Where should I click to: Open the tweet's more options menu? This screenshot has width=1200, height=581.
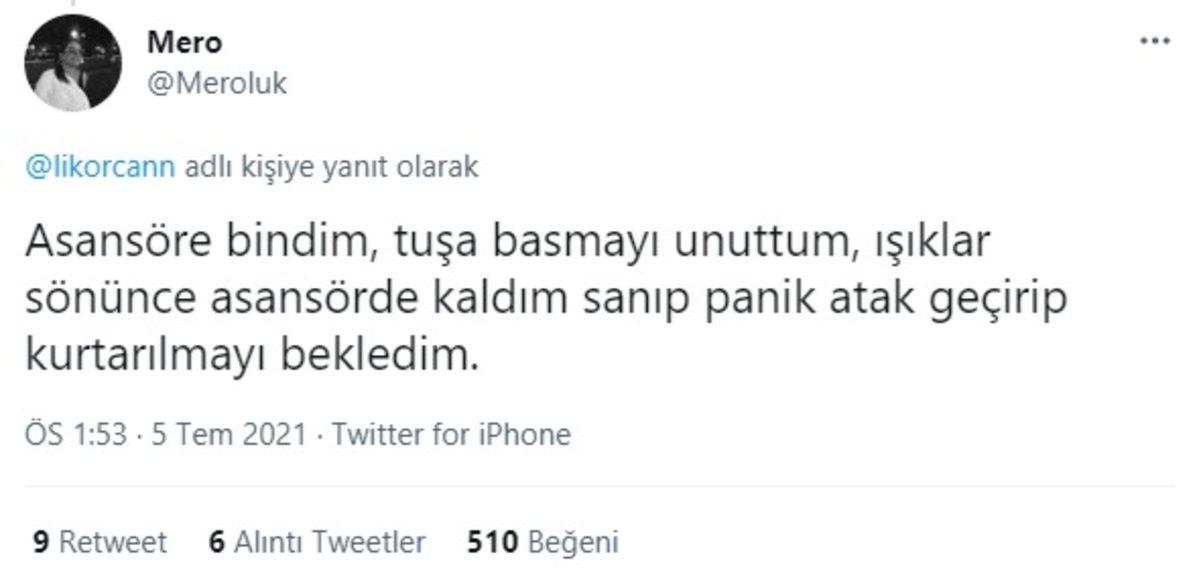(x=1155, y=41)
